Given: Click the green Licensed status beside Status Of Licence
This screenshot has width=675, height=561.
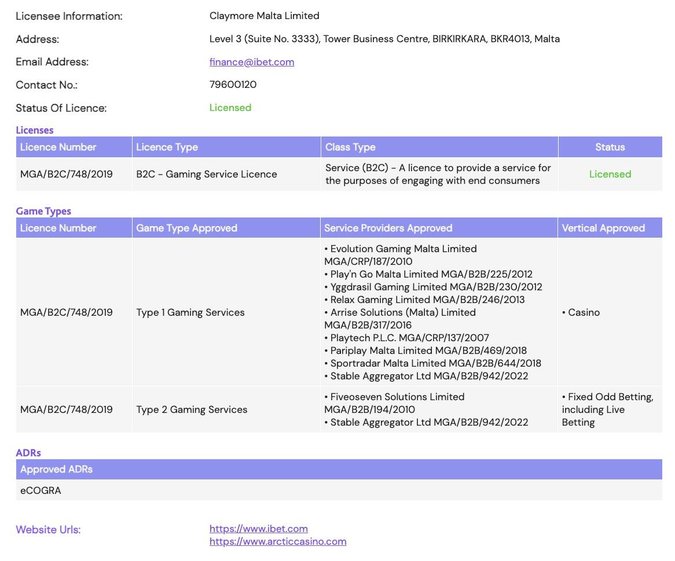Looking at the screenshot, I should tap(230, 108).
